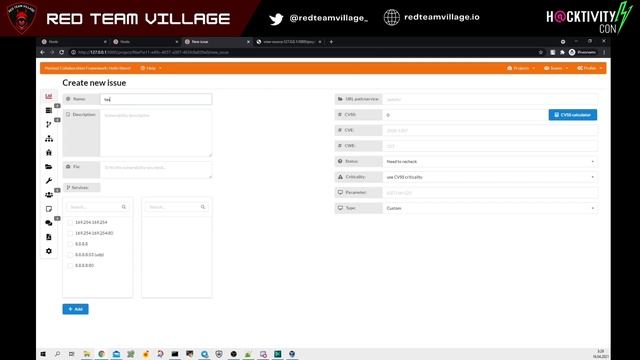Click the browser address bar
Screen dimensions: 640x360
302,52
